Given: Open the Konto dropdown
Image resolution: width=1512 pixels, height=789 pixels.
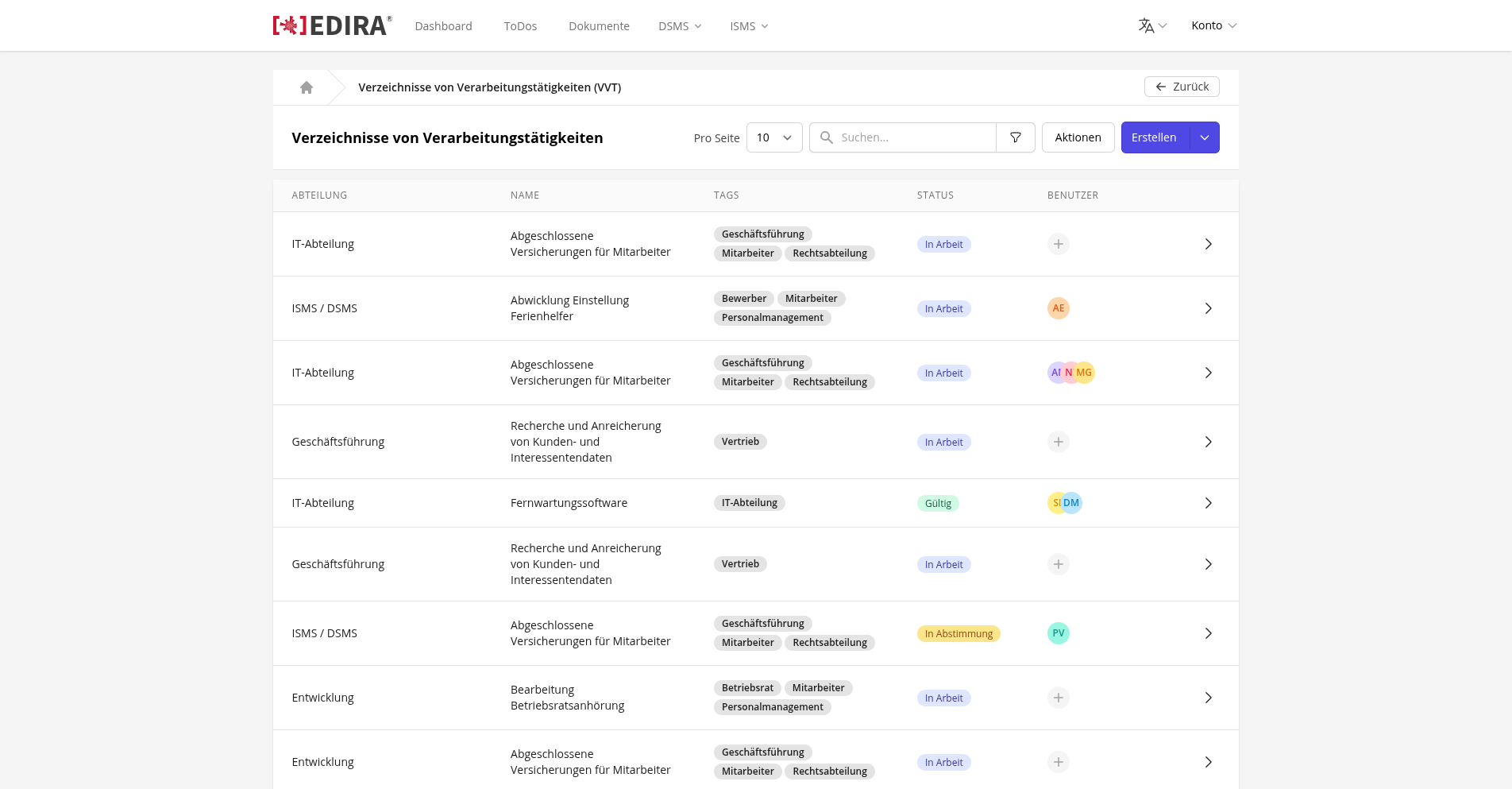Looking at the screenshot, I should 1213,25.
